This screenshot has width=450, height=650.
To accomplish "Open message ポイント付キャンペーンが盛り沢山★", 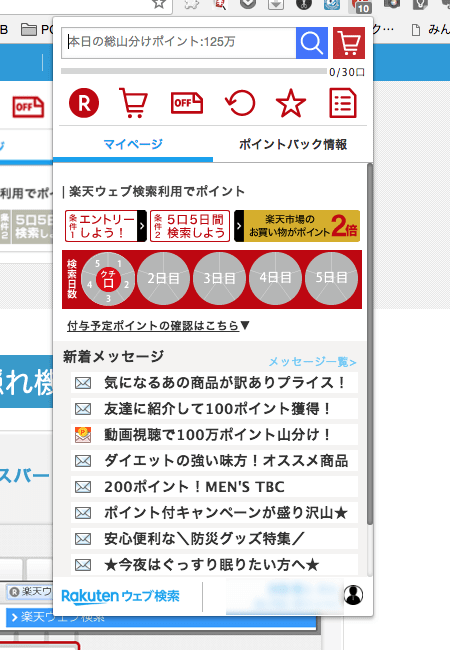I will point(214,513).
